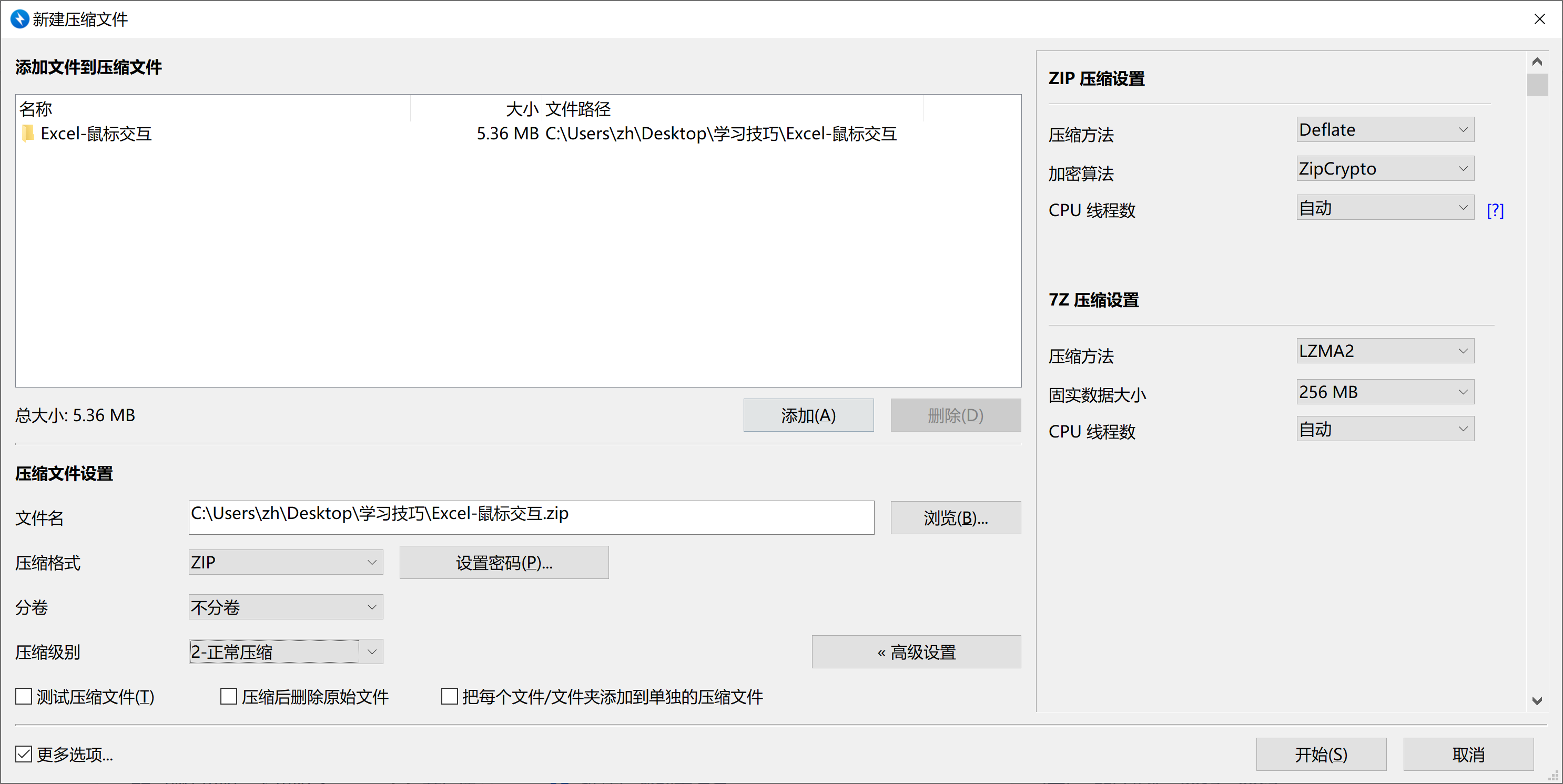Viewport: 1563px width, 784px height.
Task: Click the settings panel scrollbar thumb
Action: pos(1537,85)
